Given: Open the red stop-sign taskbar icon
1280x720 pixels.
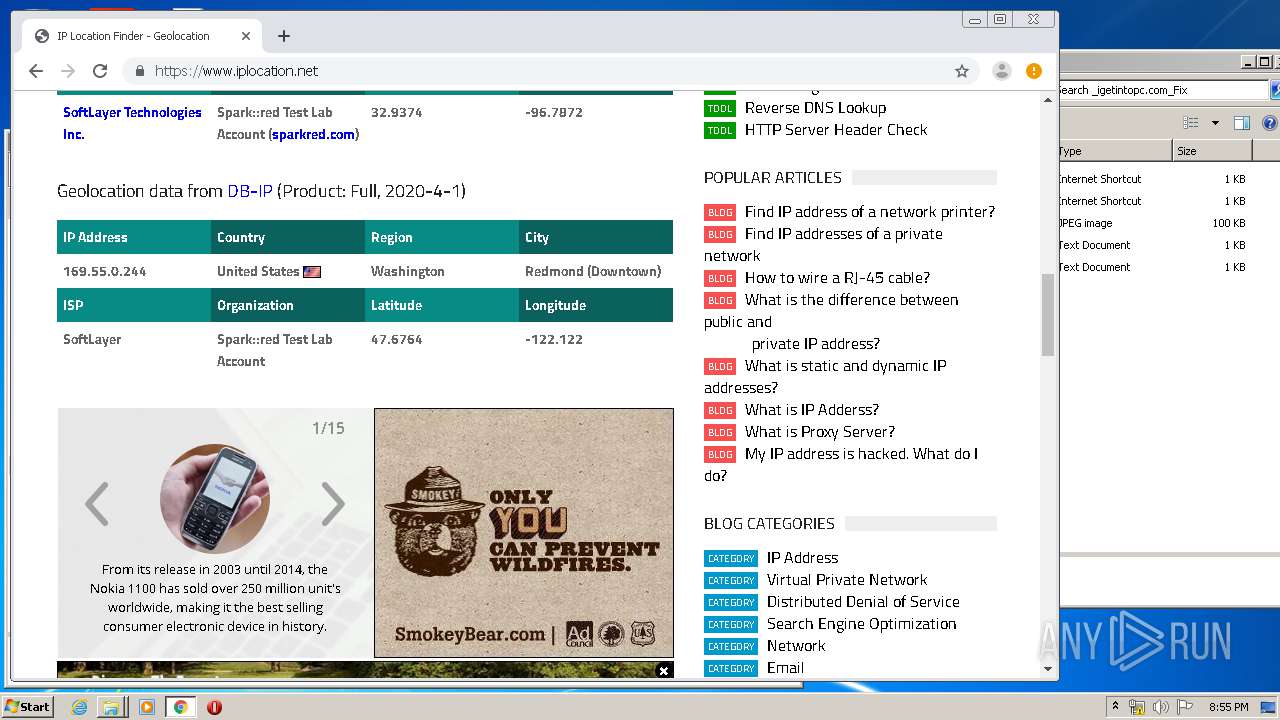Looking at the screenshot, I should pyautogui.click(x=214, y=707).
